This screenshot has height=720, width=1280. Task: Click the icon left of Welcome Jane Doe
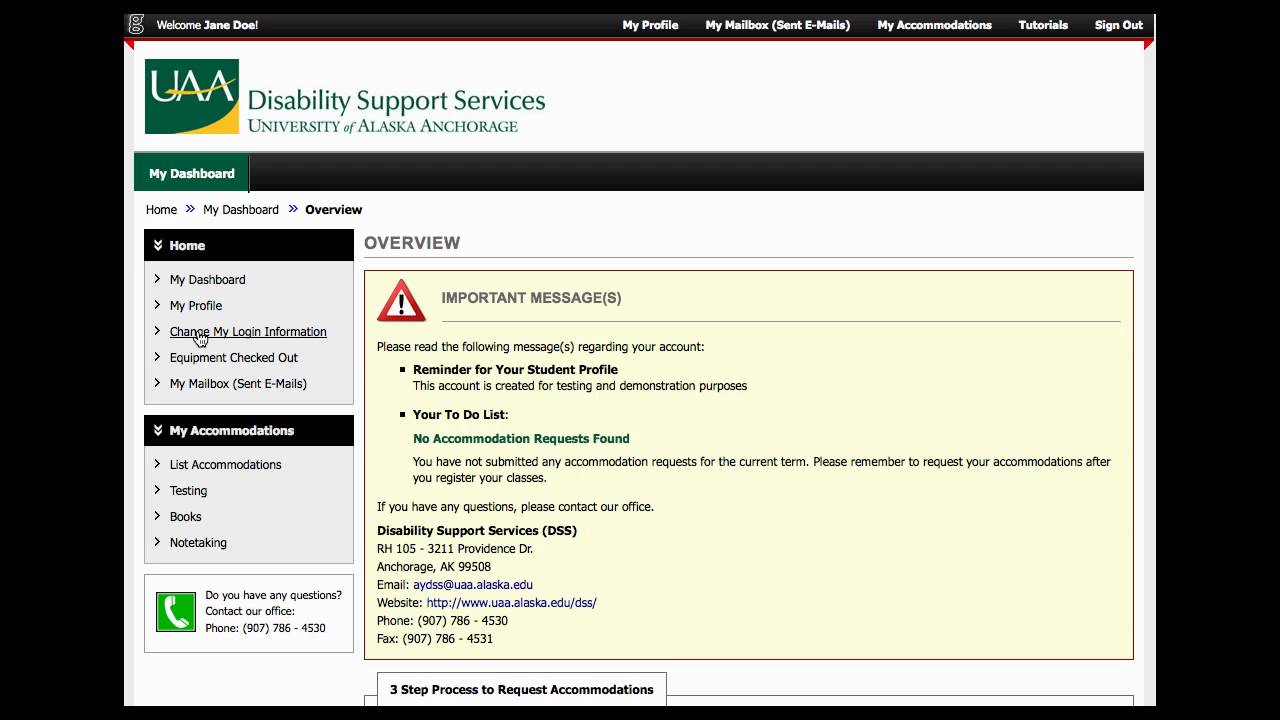pyautogui.click(x=136, y=25)
